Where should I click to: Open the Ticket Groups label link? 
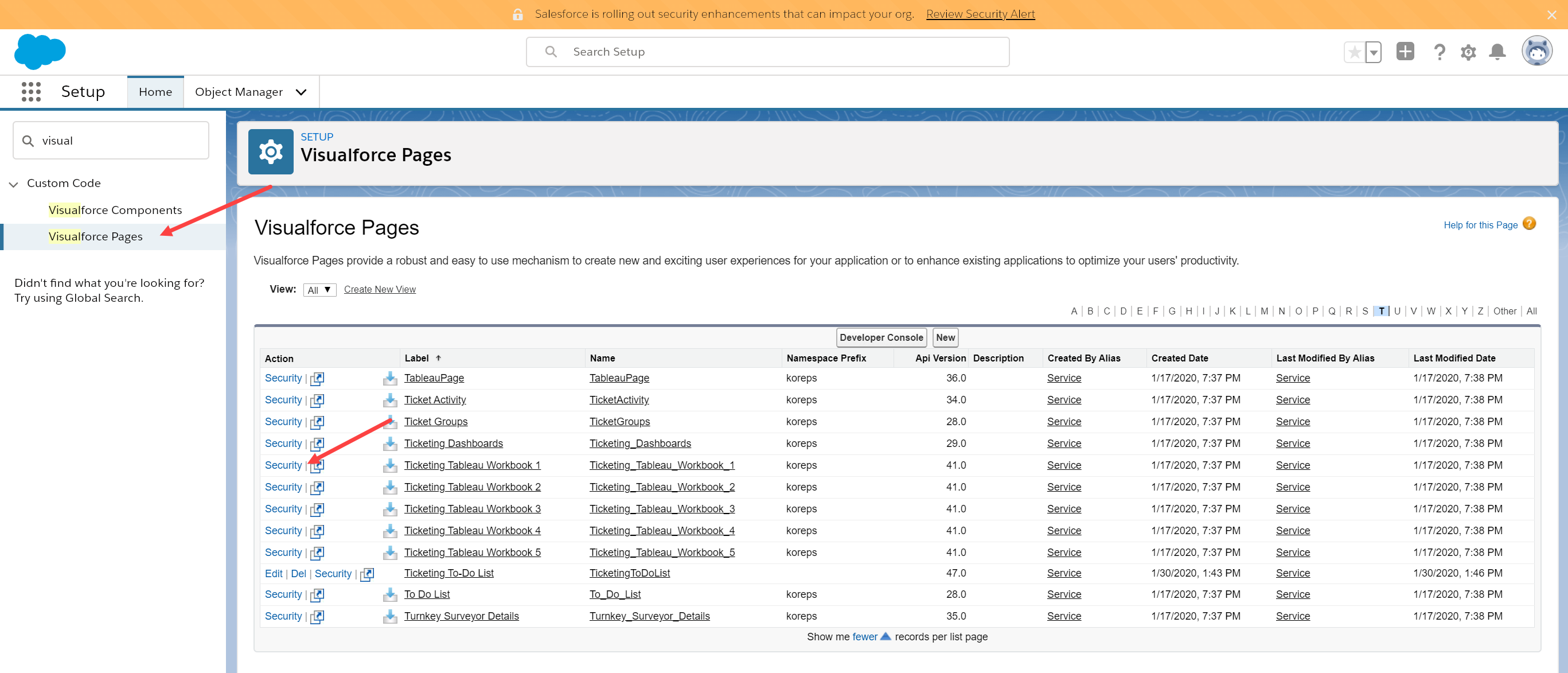pos(436,422)
